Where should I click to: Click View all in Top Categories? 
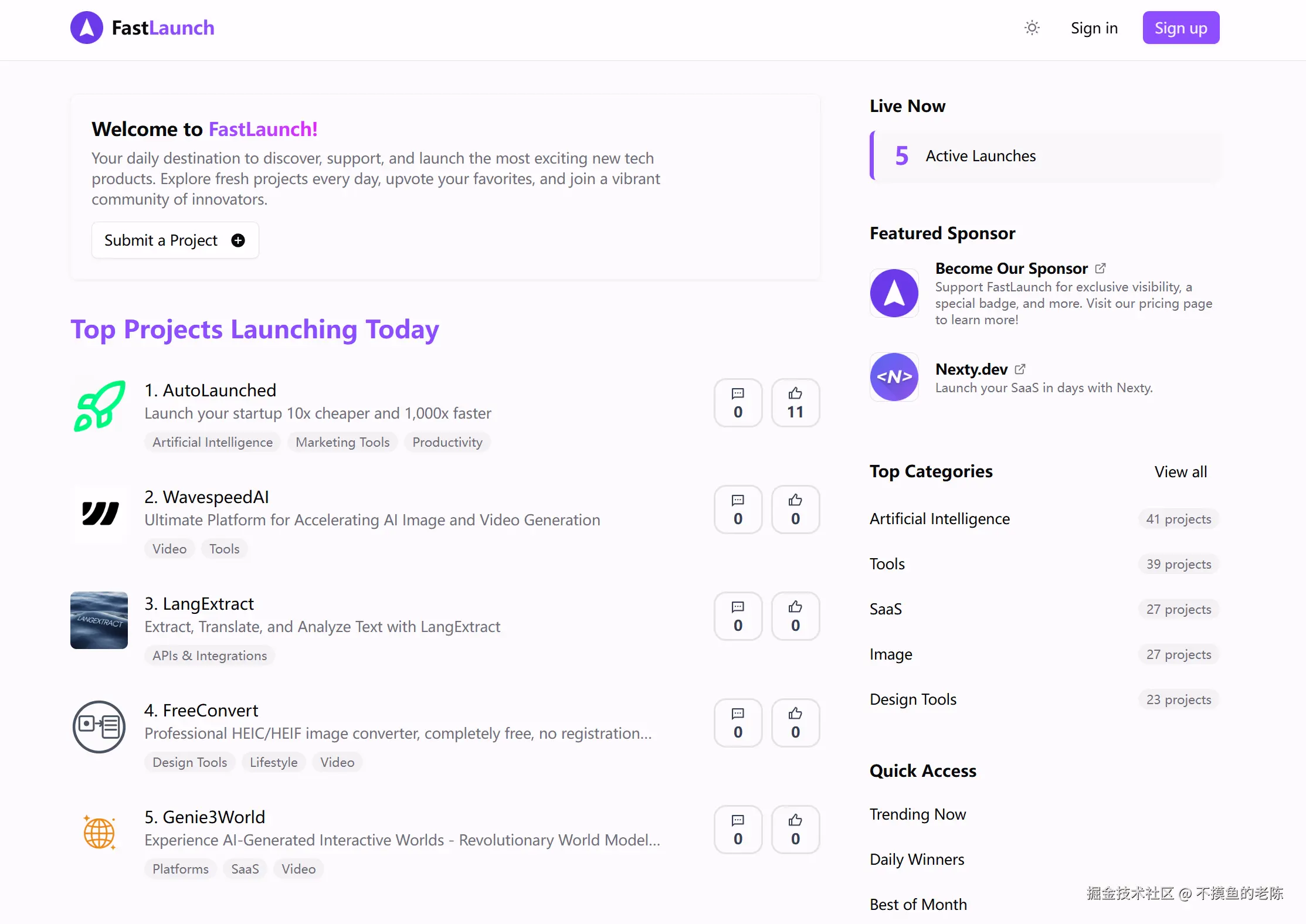click(x=1180, y=472)
